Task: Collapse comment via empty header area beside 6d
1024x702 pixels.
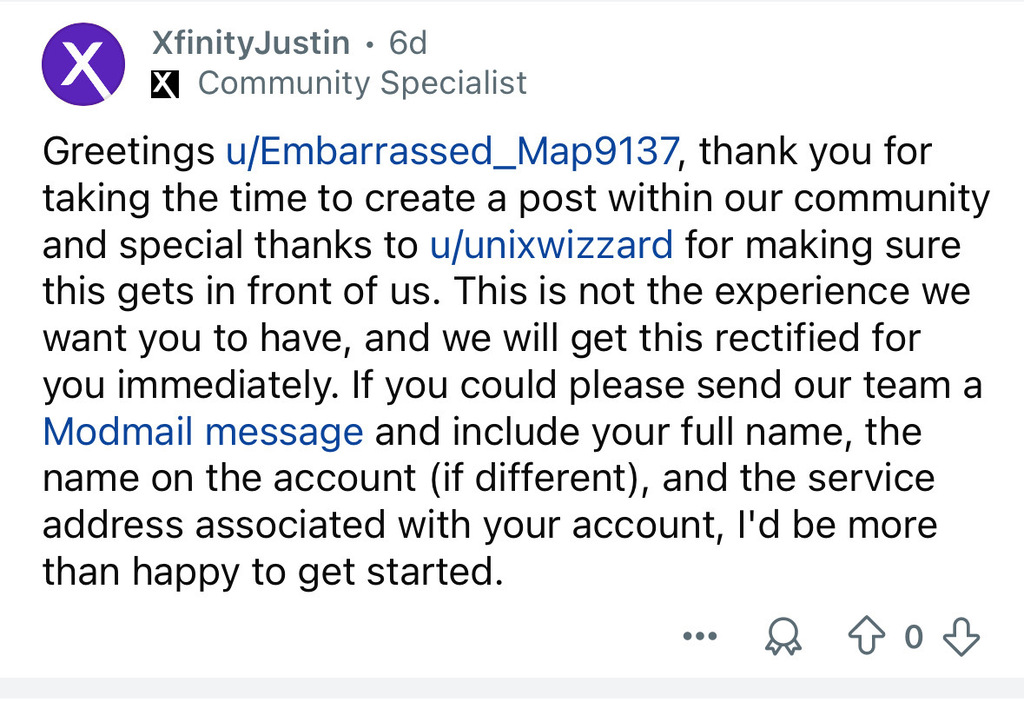Action: [718, 43]
